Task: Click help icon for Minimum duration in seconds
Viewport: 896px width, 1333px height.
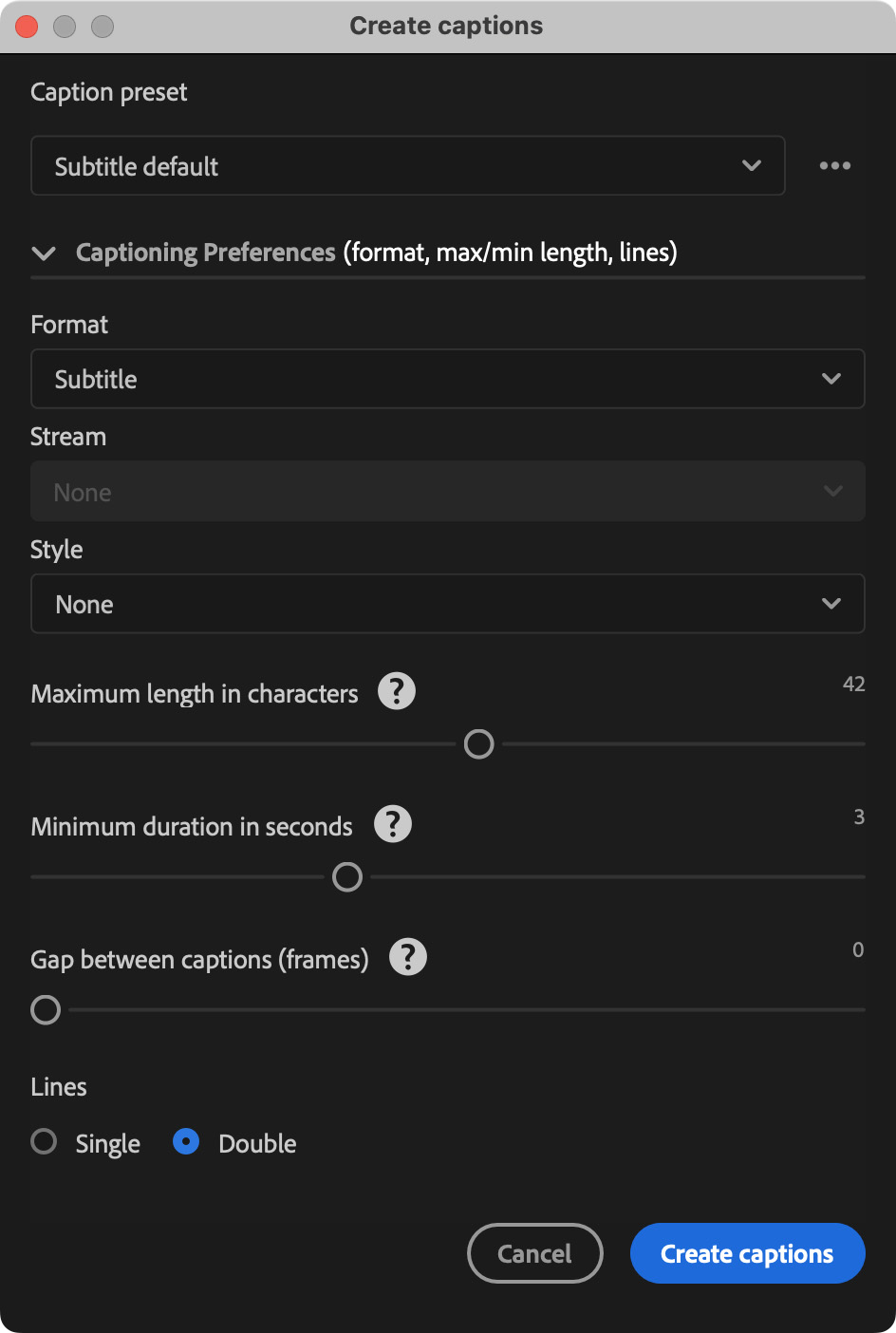Action: click(x=393, y=824)
